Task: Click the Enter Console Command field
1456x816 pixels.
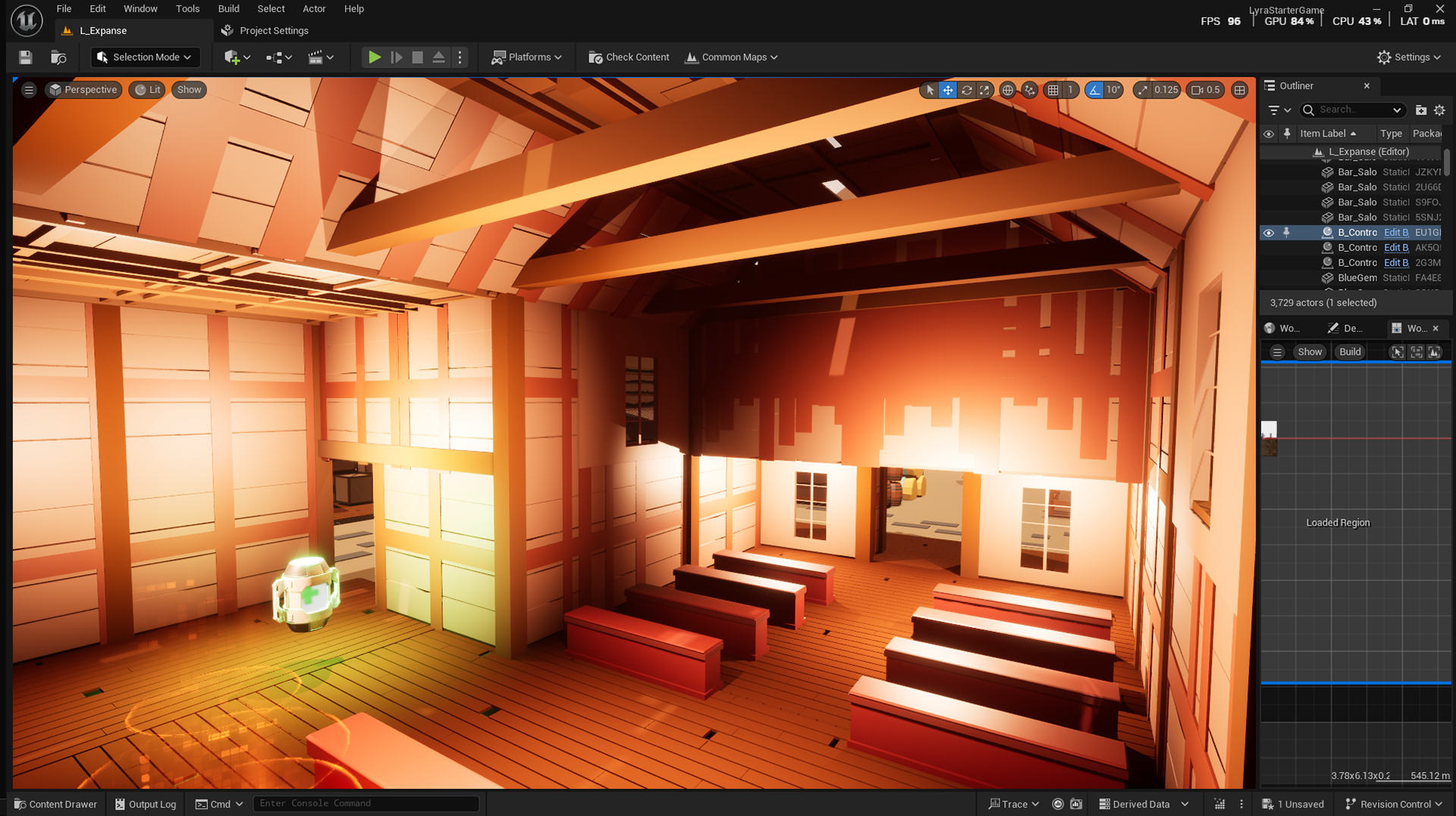Action: point(366,803)
